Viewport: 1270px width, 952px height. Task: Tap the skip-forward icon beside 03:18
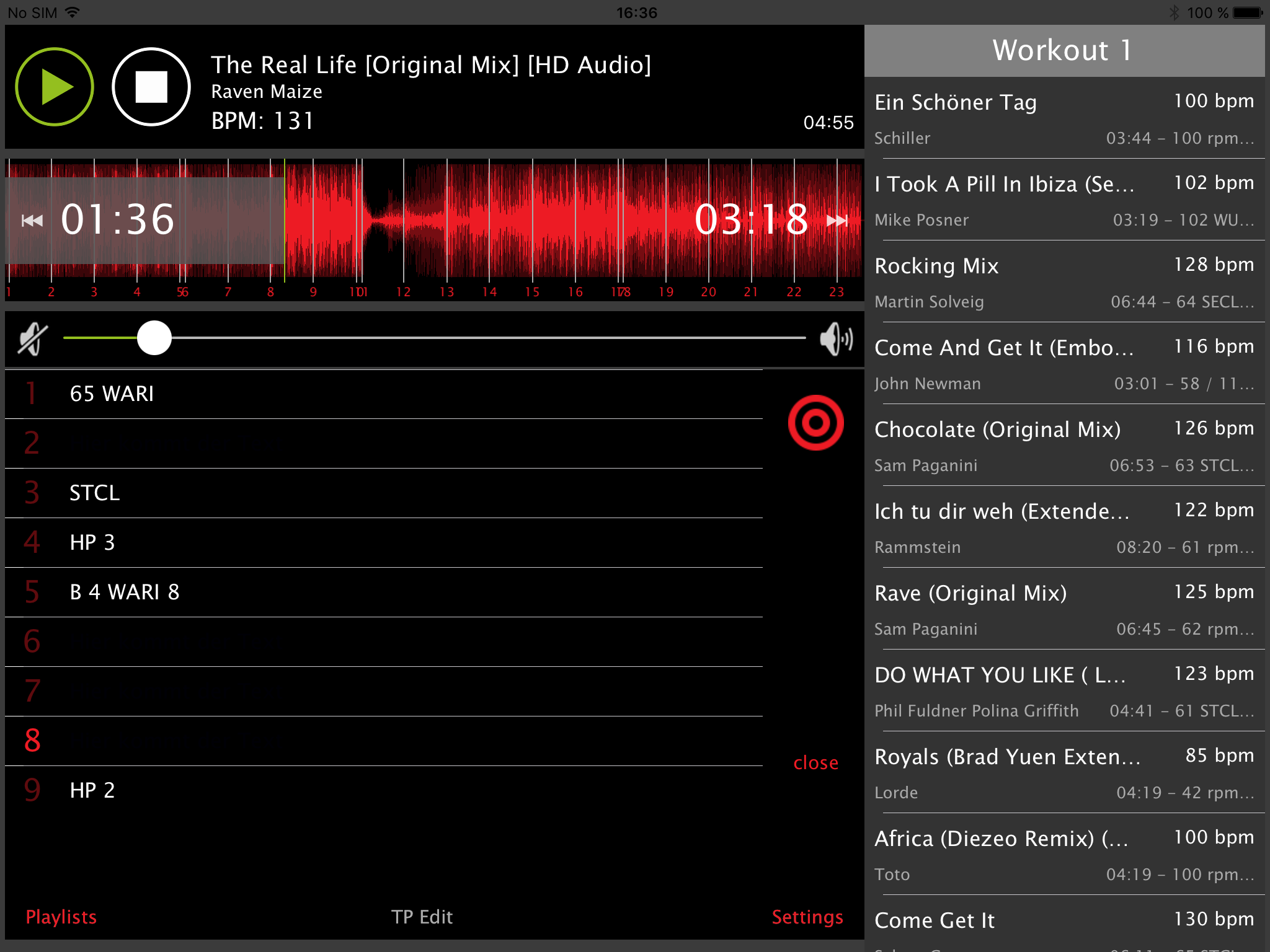pos(837,221)
